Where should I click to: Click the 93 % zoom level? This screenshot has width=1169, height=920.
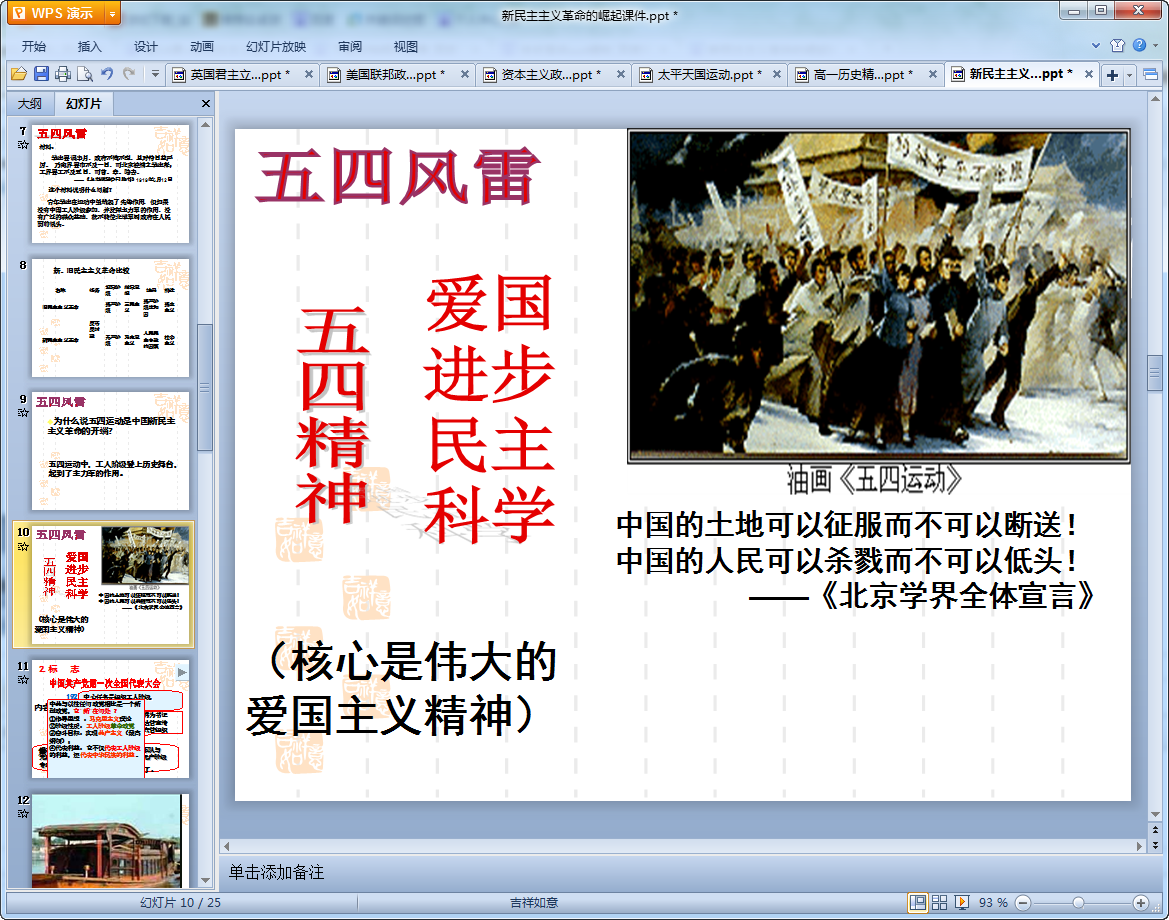coord(993,903)
